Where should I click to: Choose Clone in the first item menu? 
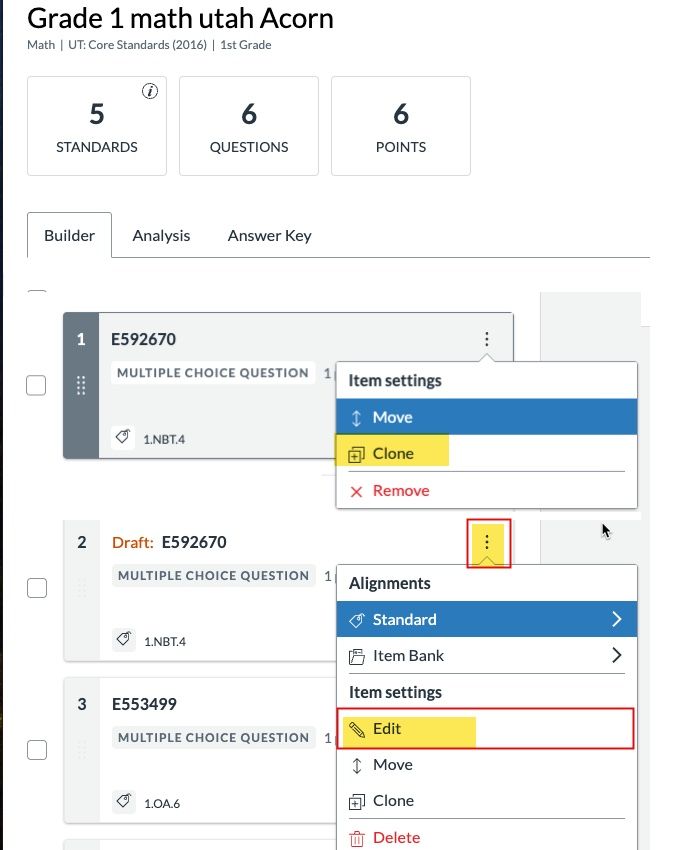tap(392, 453)
